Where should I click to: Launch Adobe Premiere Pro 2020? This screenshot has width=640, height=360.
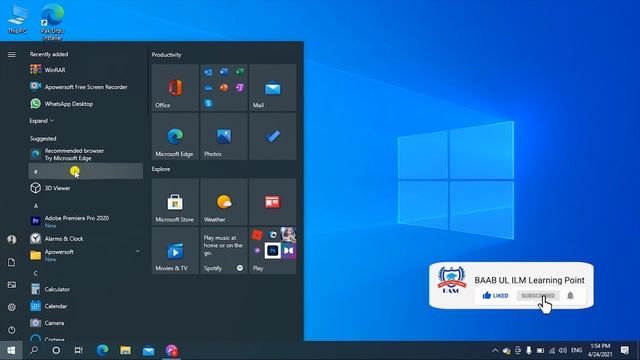86,221
